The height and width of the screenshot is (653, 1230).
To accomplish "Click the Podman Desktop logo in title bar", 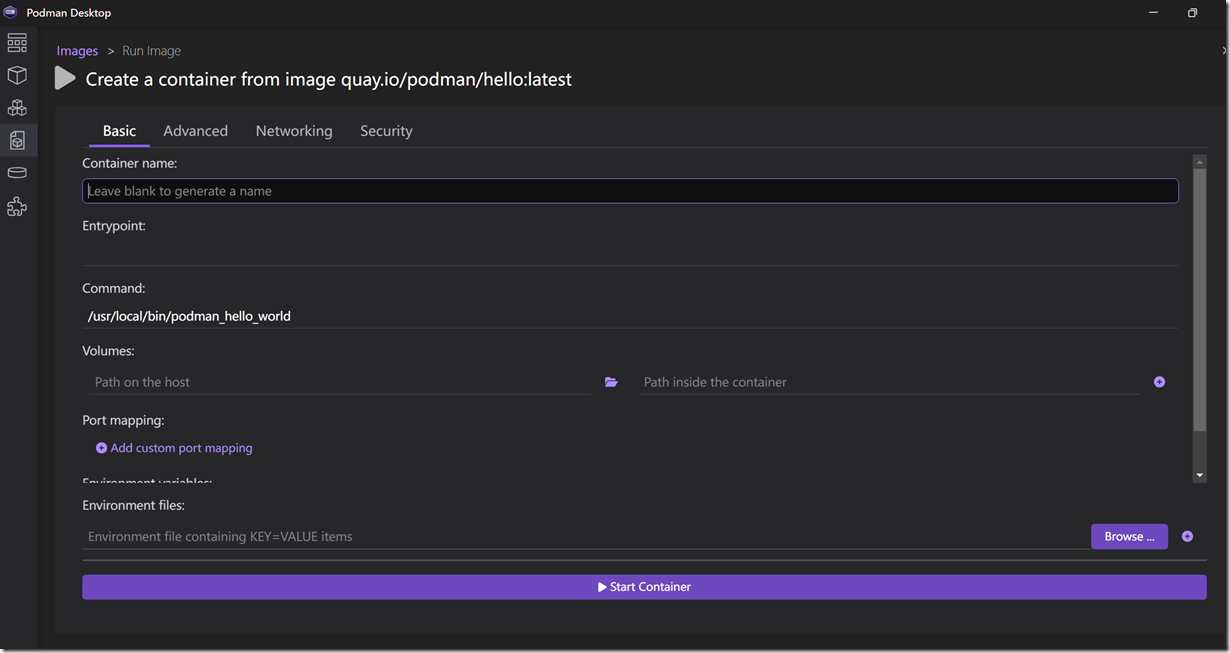I will [x=11, y=13].
